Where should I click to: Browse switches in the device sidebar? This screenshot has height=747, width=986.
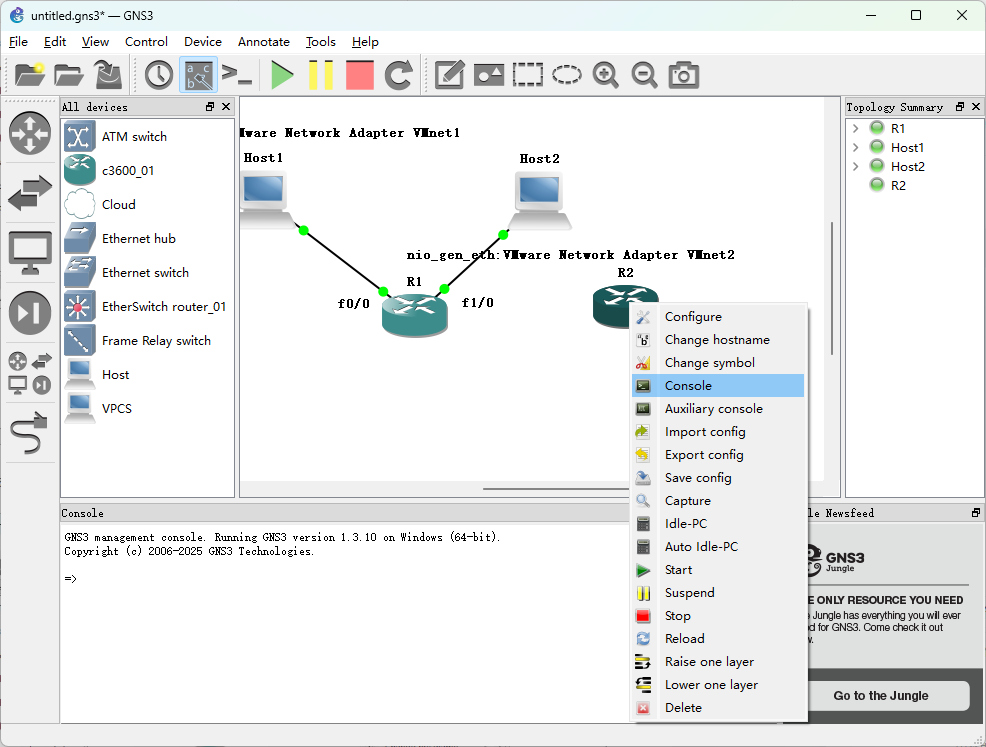[30, 192]
